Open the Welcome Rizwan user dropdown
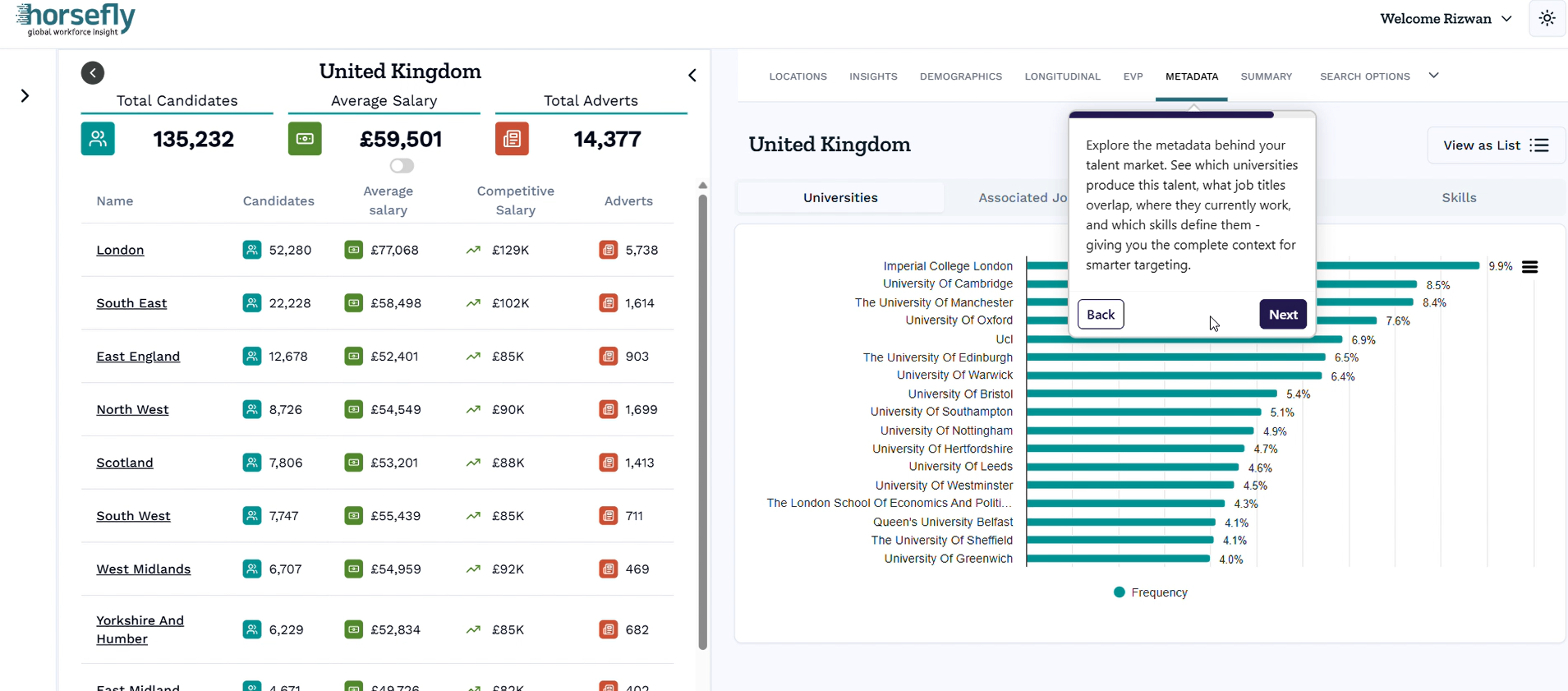This screenshot has height=691, width=1568. point(1446,19)
